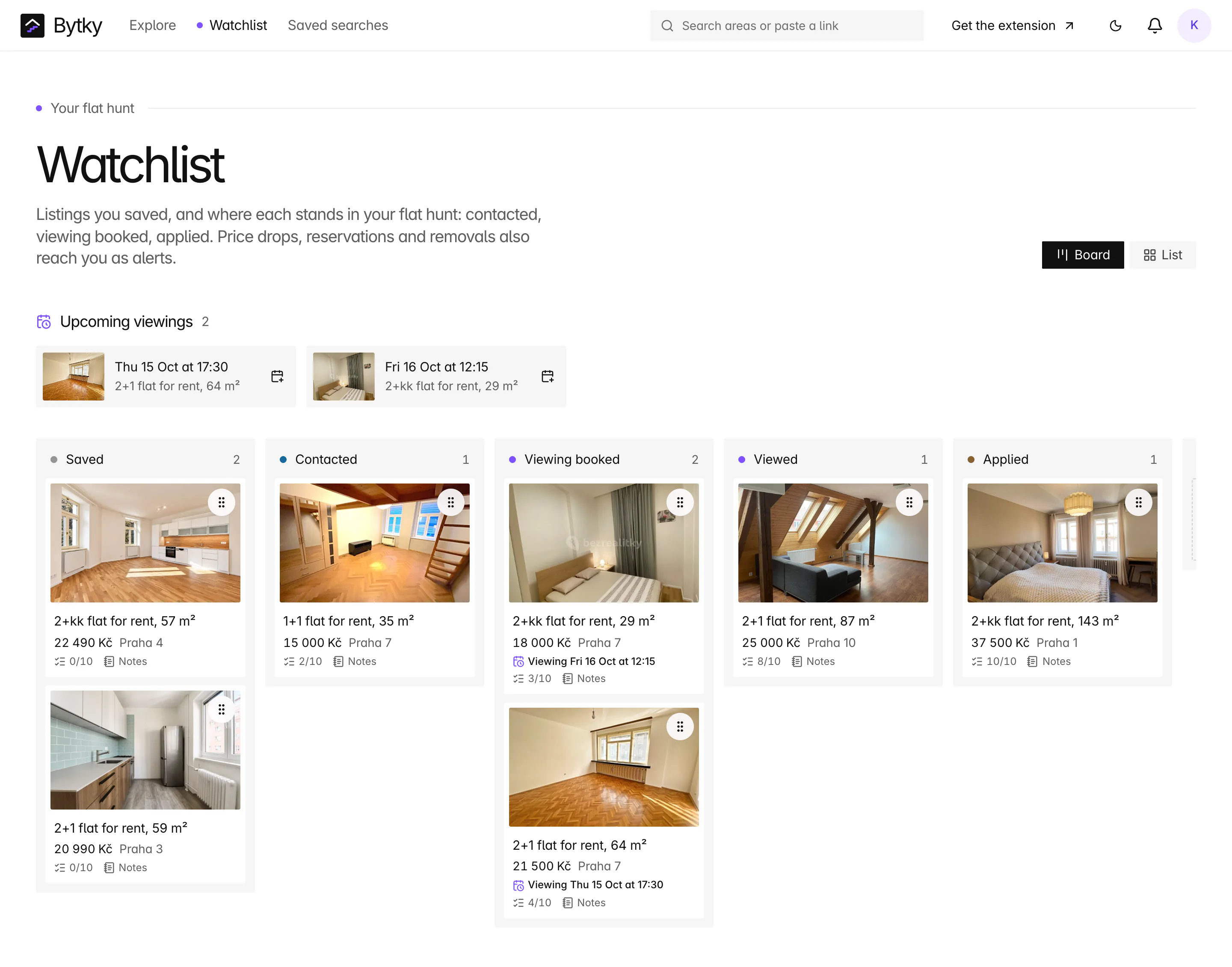The width and height of the screenshot is (1232, 967).
Task: Open Notes on the 143 m² flat
Action: (1048, 661)
